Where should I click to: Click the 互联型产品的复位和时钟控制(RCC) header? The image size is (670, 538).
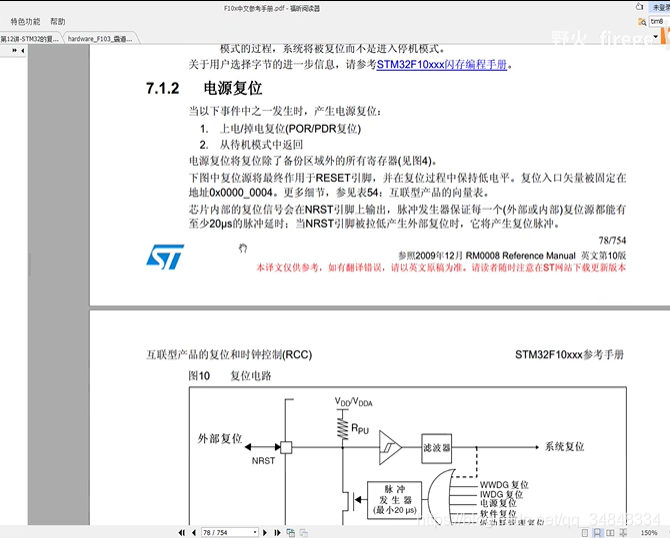[229, 355]
